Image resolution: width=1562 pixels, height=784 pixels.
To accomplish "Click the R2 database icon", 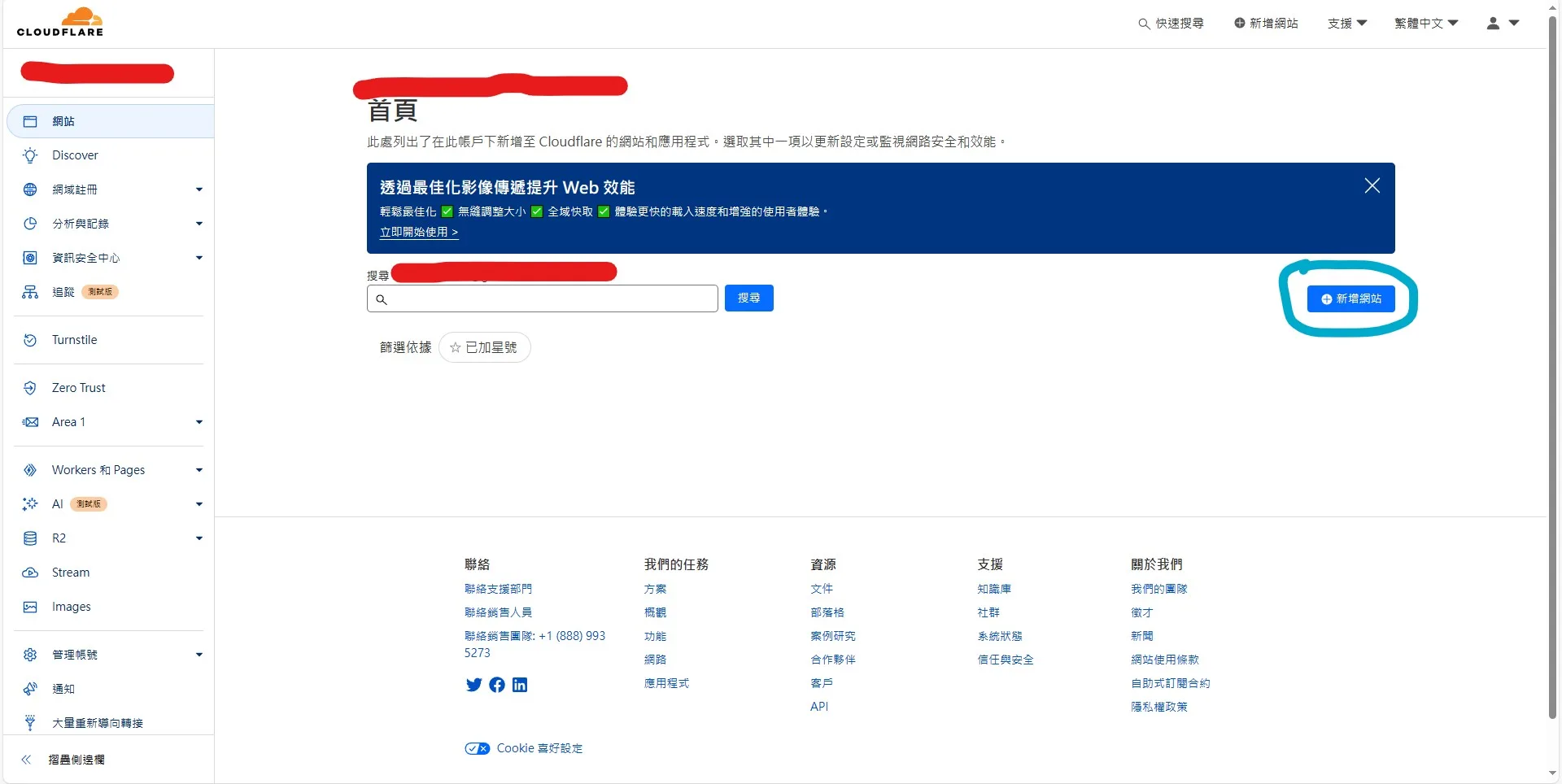I will point(30,538).
